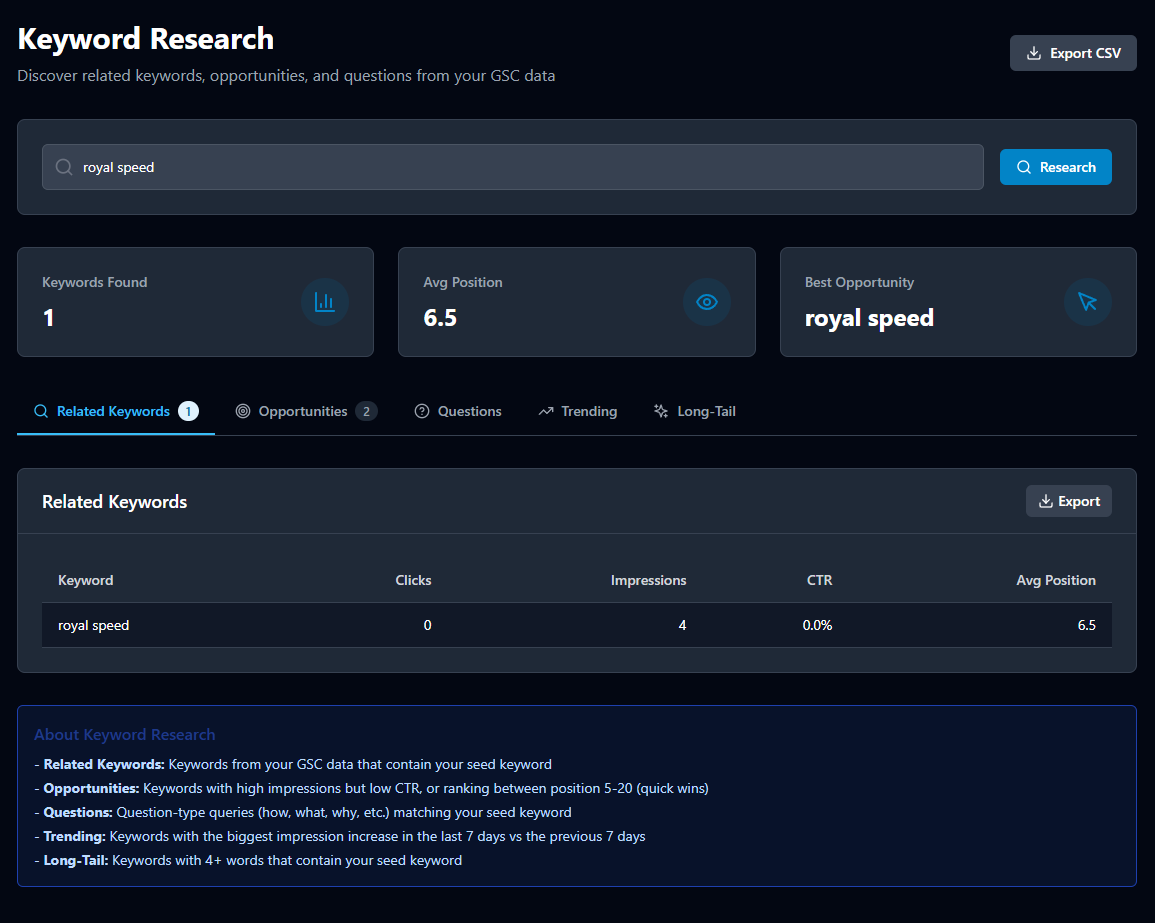Click the download icon on the Export button
1155x923 pixels.
click(x=1047, y=500)
